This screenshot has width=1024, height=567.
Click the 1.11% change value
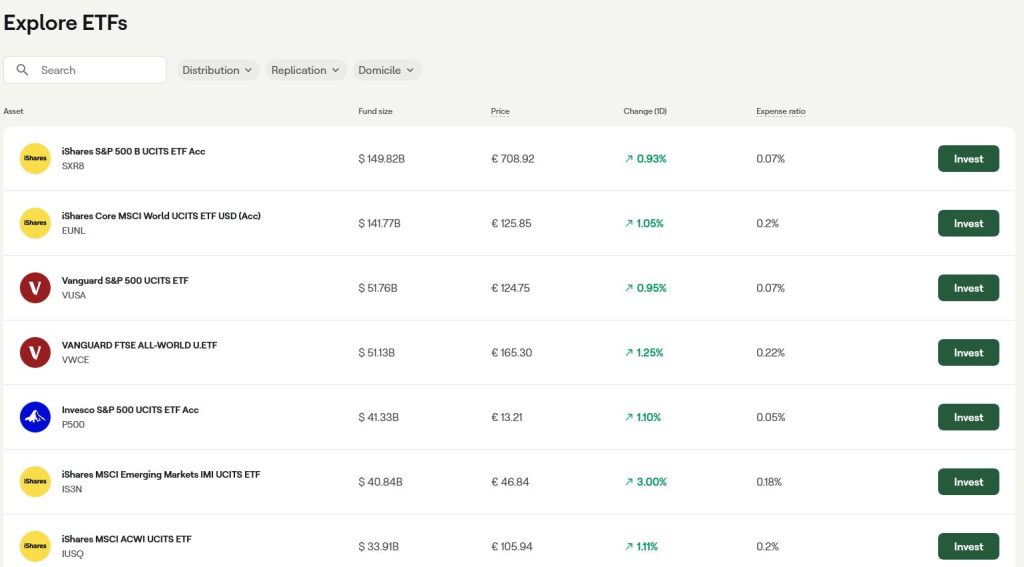[647, 547]
